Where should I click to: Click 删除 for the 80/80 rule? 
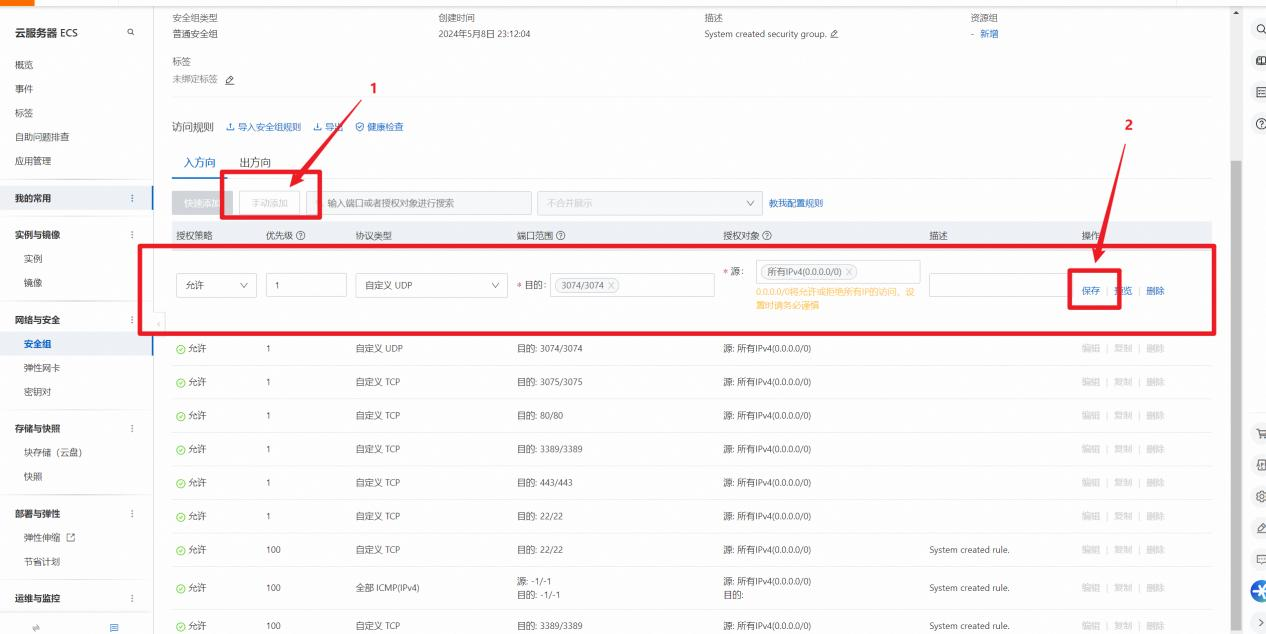point(1155,416)
